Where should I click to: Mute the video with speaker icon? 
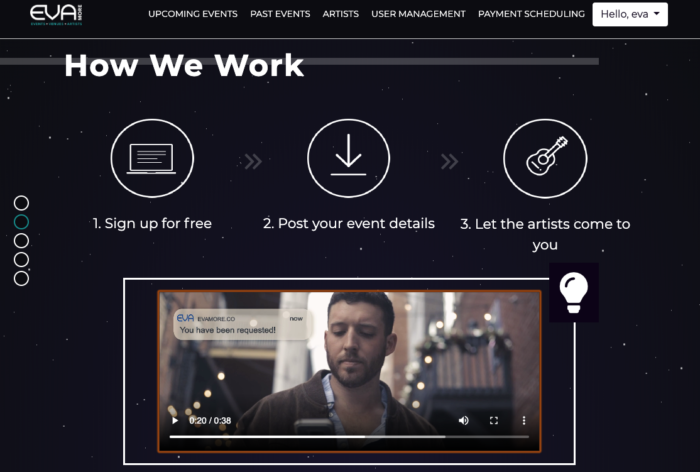pos(464,420)
